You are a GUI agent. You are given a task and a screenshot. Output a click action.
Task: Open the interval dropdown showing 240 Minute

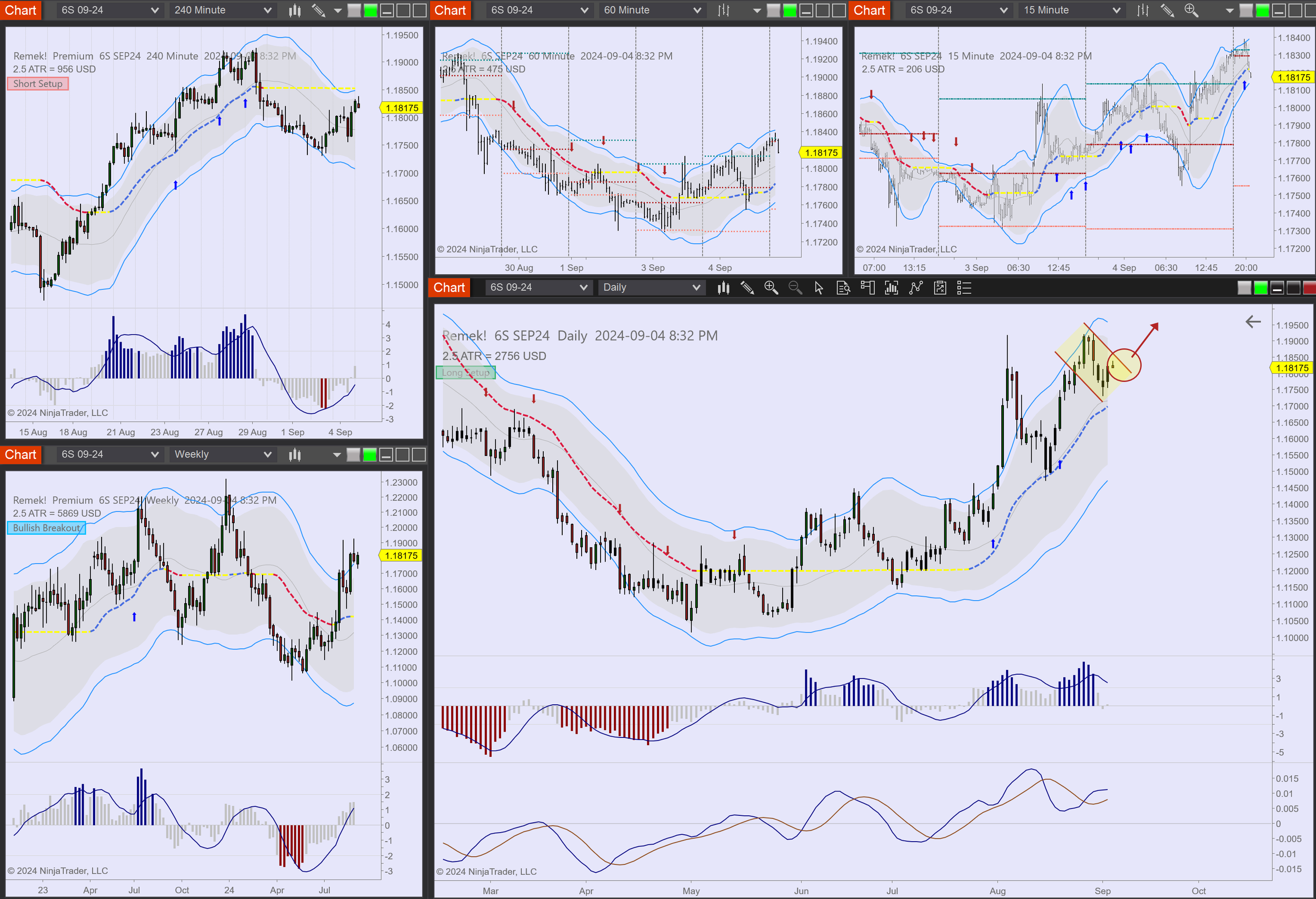[222, 9]
